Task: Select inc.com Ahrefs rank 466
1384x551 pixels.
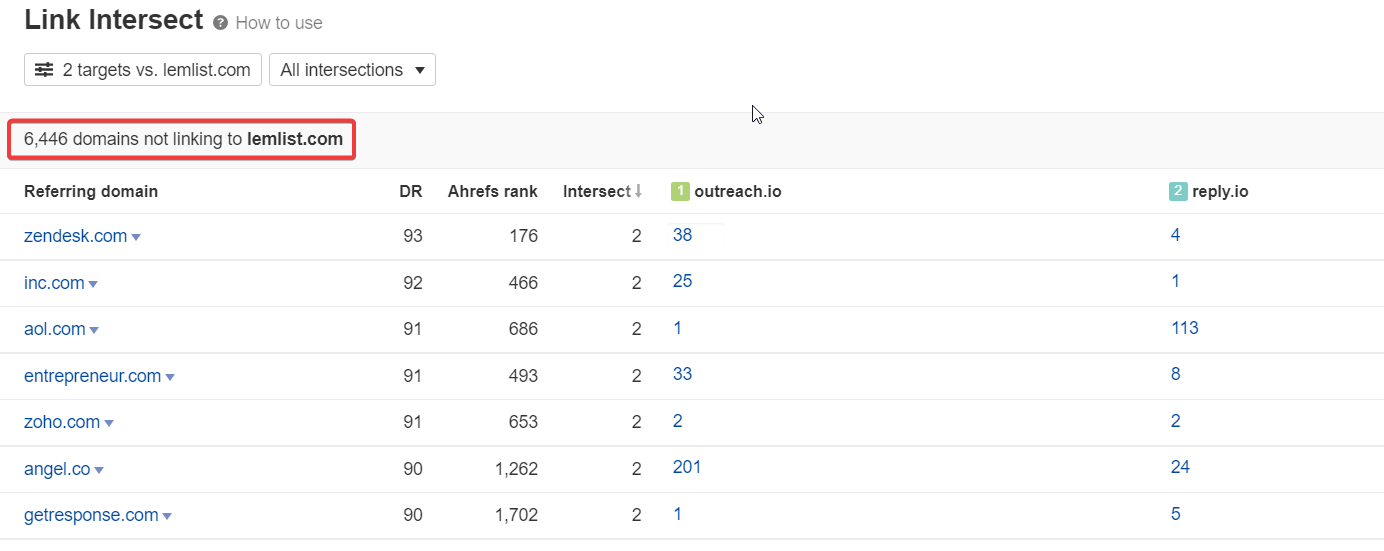Action: point(523,283)
